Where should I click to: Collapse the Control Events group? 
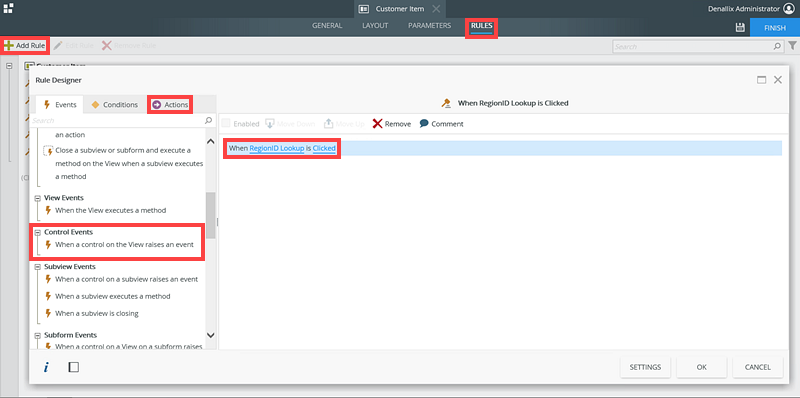click(37, 232)
